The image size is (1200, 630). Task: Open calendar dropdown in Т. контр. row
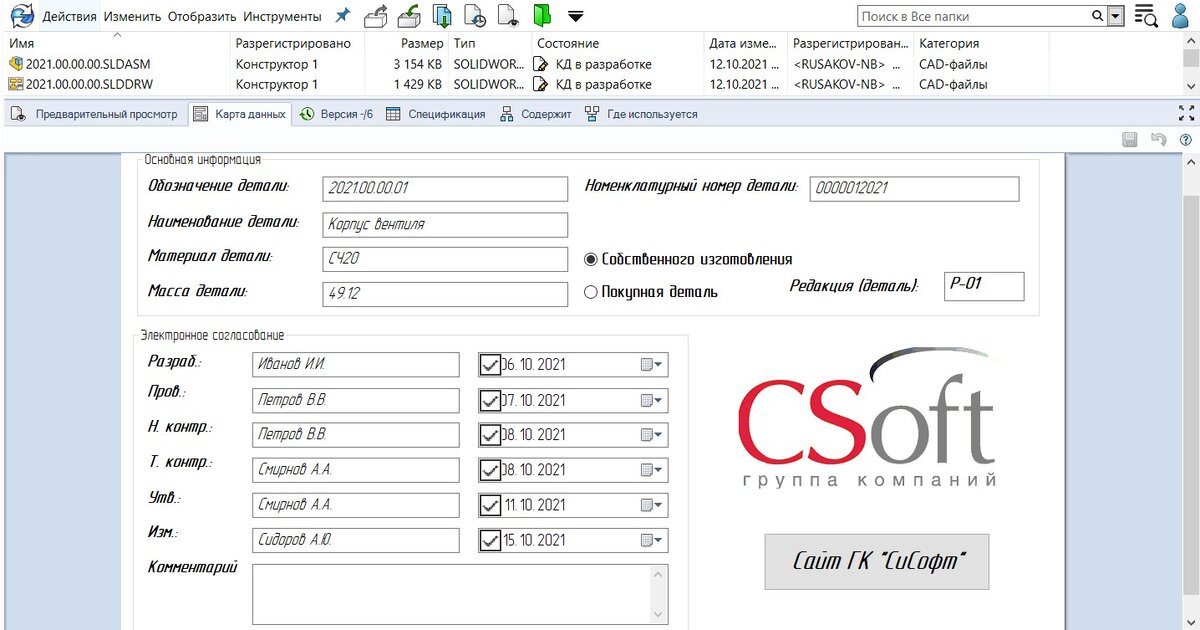(653, 470)
